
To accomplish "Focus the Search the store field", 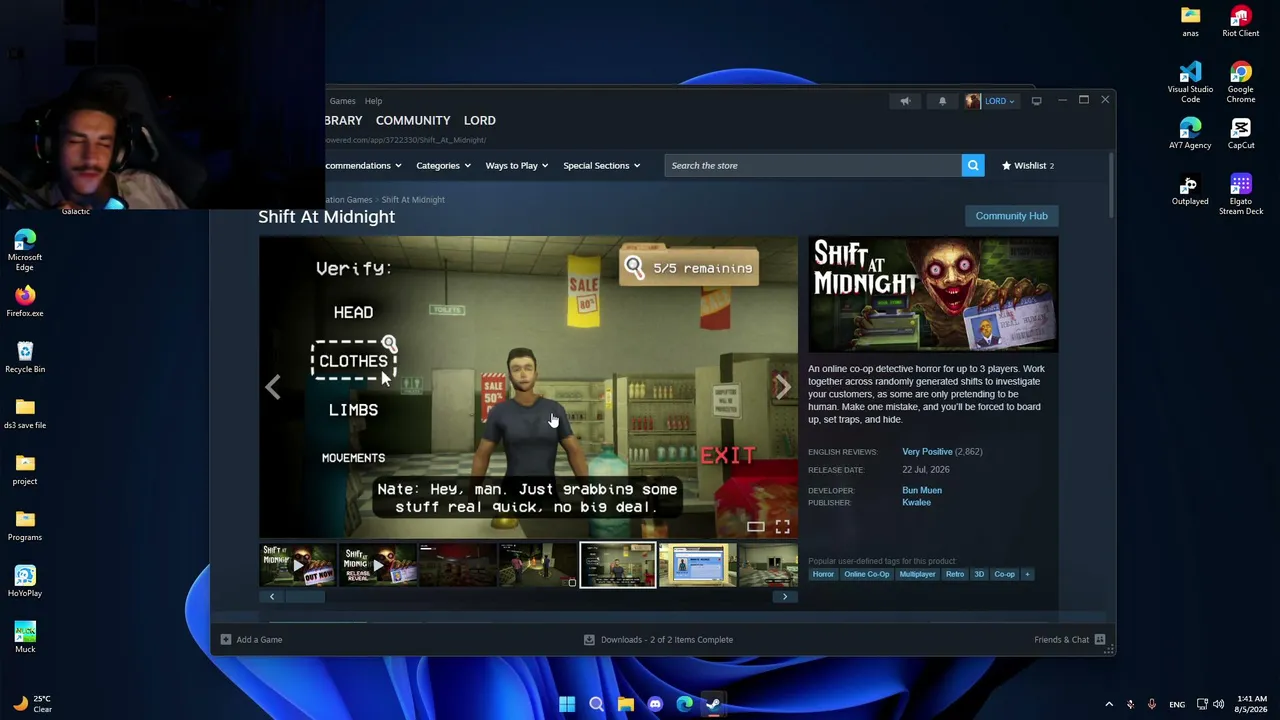I will click(813, 165).
